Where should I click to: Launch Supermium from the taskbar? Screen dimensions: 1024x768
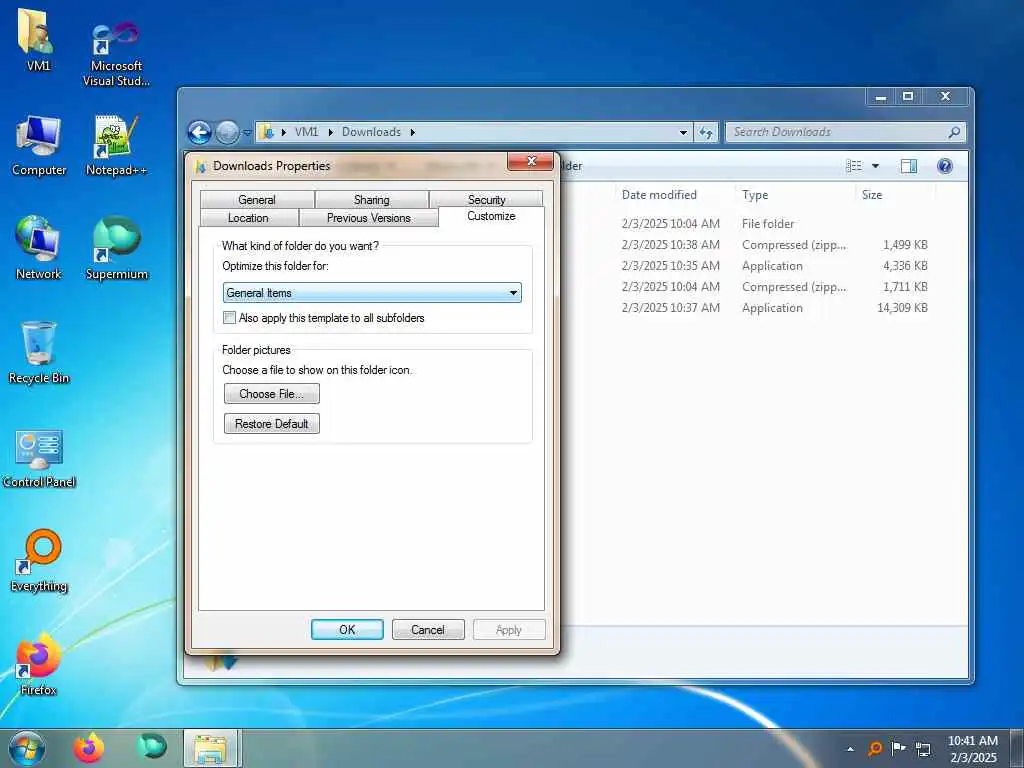pos(151,747)
